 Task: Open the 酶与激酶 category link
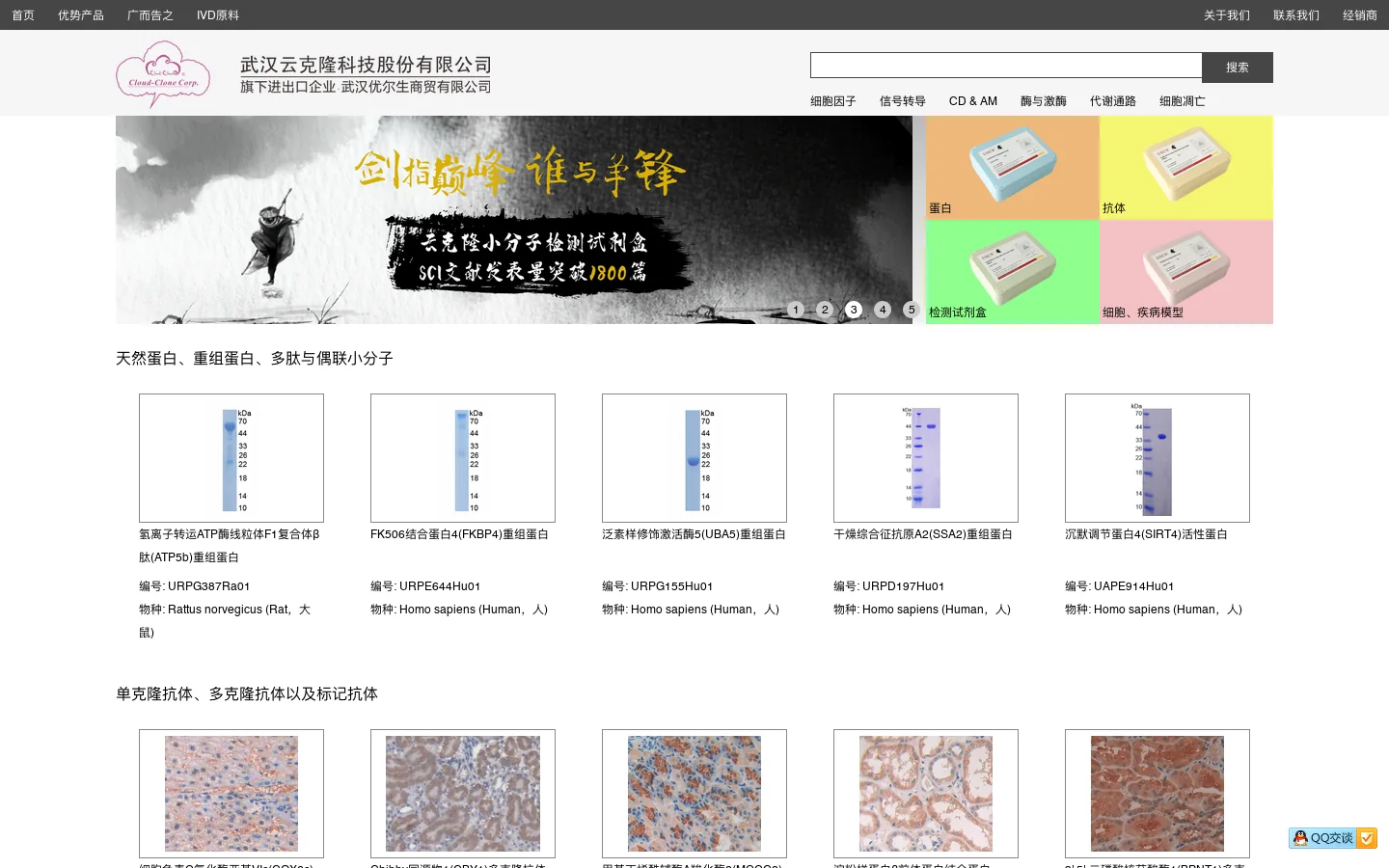(1044, 101)
